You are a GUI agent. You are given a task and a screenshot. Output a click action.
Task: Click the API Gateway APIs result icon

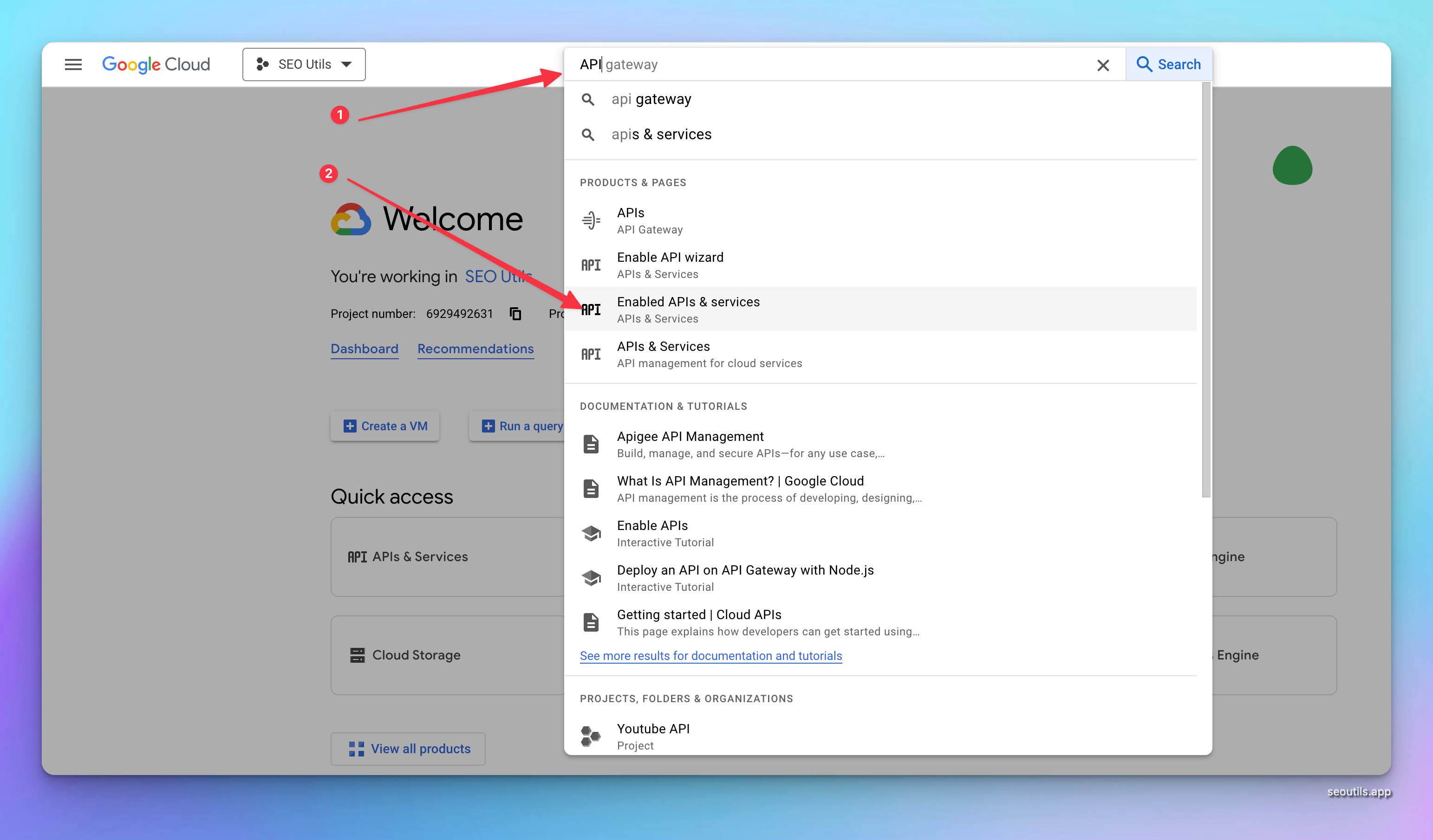pyautogui.click(x=591, y=220)
